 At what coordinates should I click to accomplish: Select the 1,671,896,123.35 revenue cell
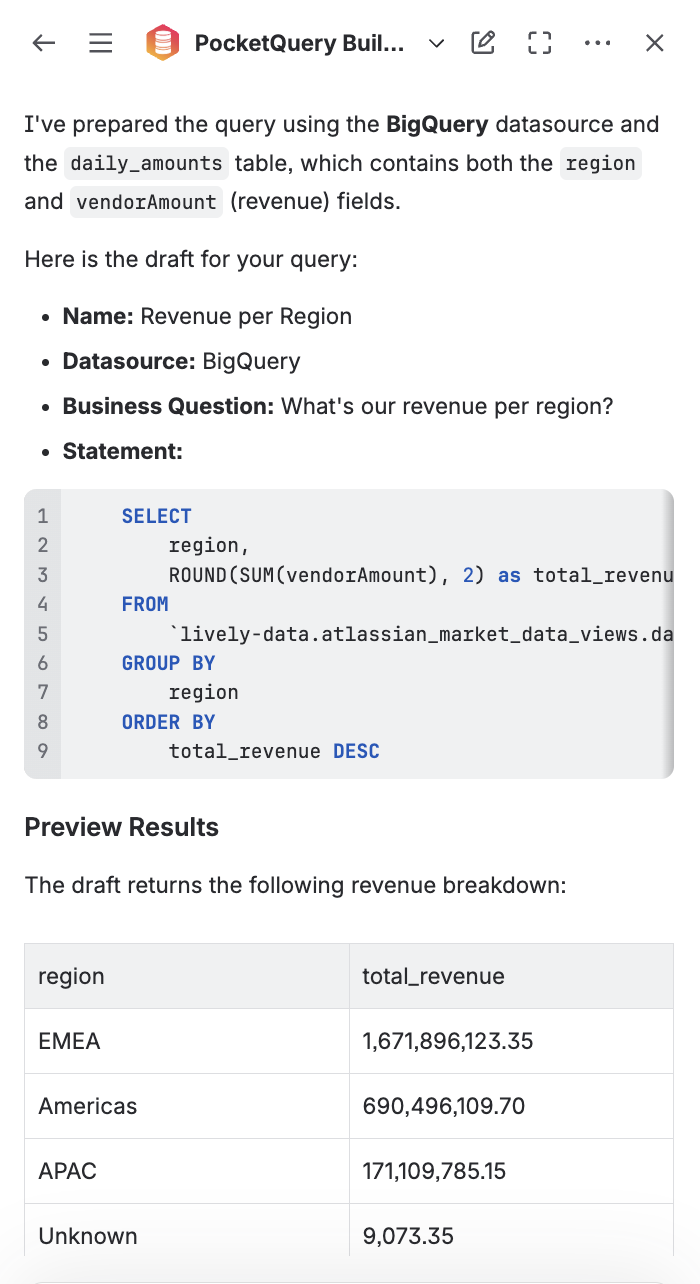(x=511, y=1041)
